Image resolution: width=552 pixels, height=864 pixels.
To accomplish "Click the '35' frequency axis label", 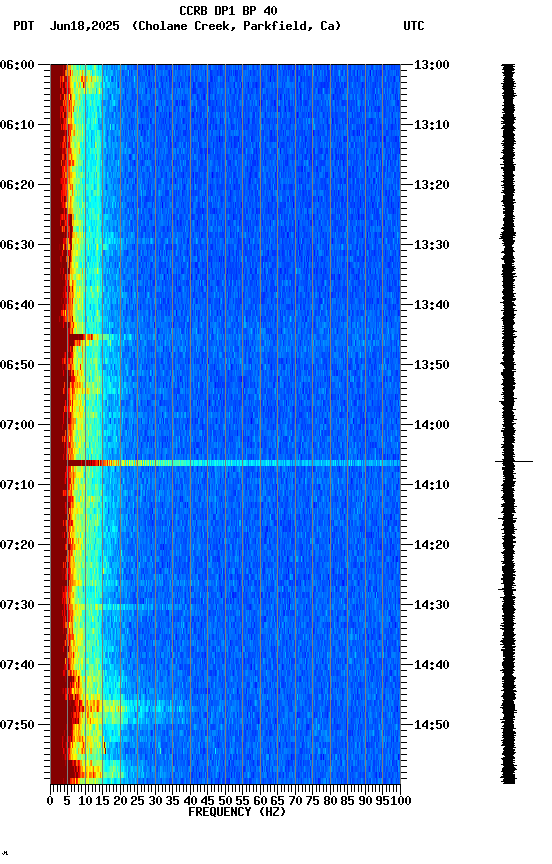I will coord(172,801).
